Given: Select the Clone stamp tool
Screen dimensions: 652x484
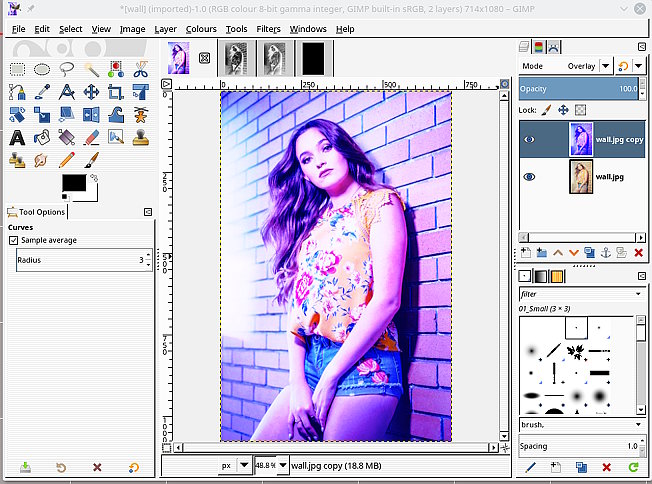Looking at the screenshot, I should click(141, 138).
